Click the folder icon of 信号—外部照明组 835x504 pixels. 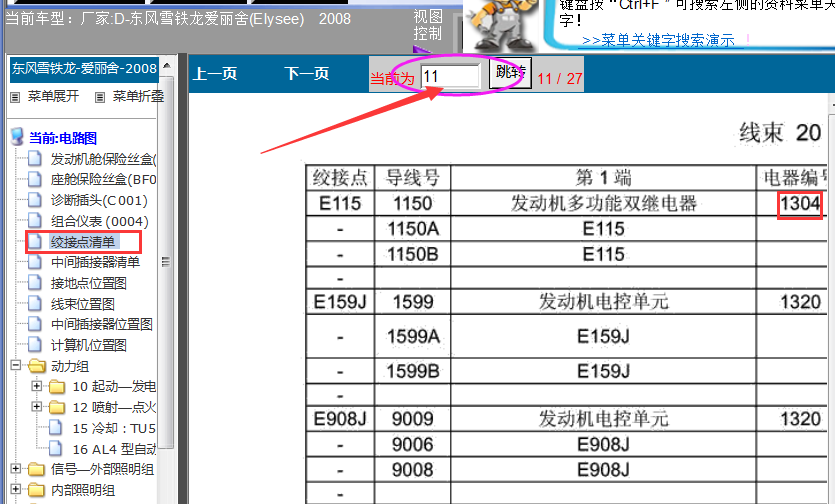[x=37, y=469]
